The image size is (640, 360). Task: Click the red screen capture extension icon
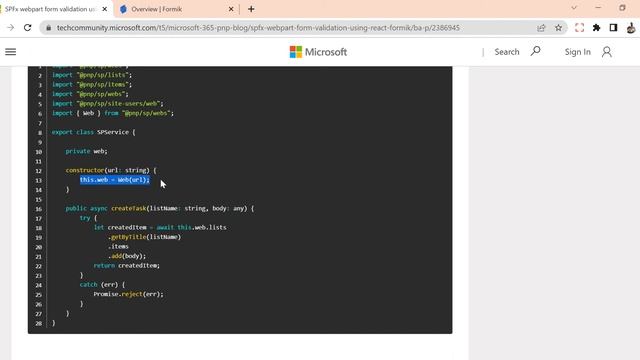coord(579,28)
